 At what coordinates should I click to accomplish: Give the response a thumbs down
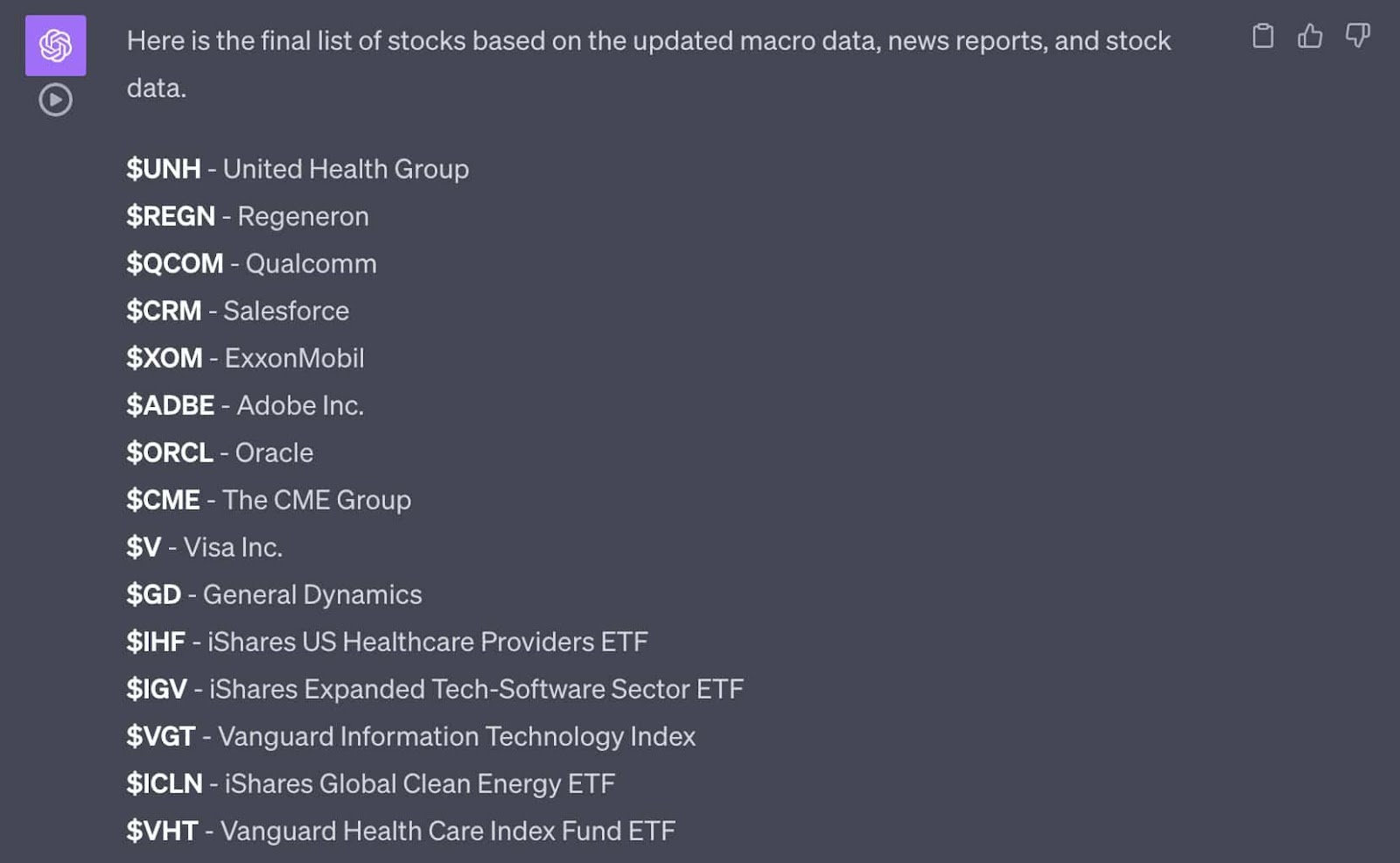coord(1357,36)
